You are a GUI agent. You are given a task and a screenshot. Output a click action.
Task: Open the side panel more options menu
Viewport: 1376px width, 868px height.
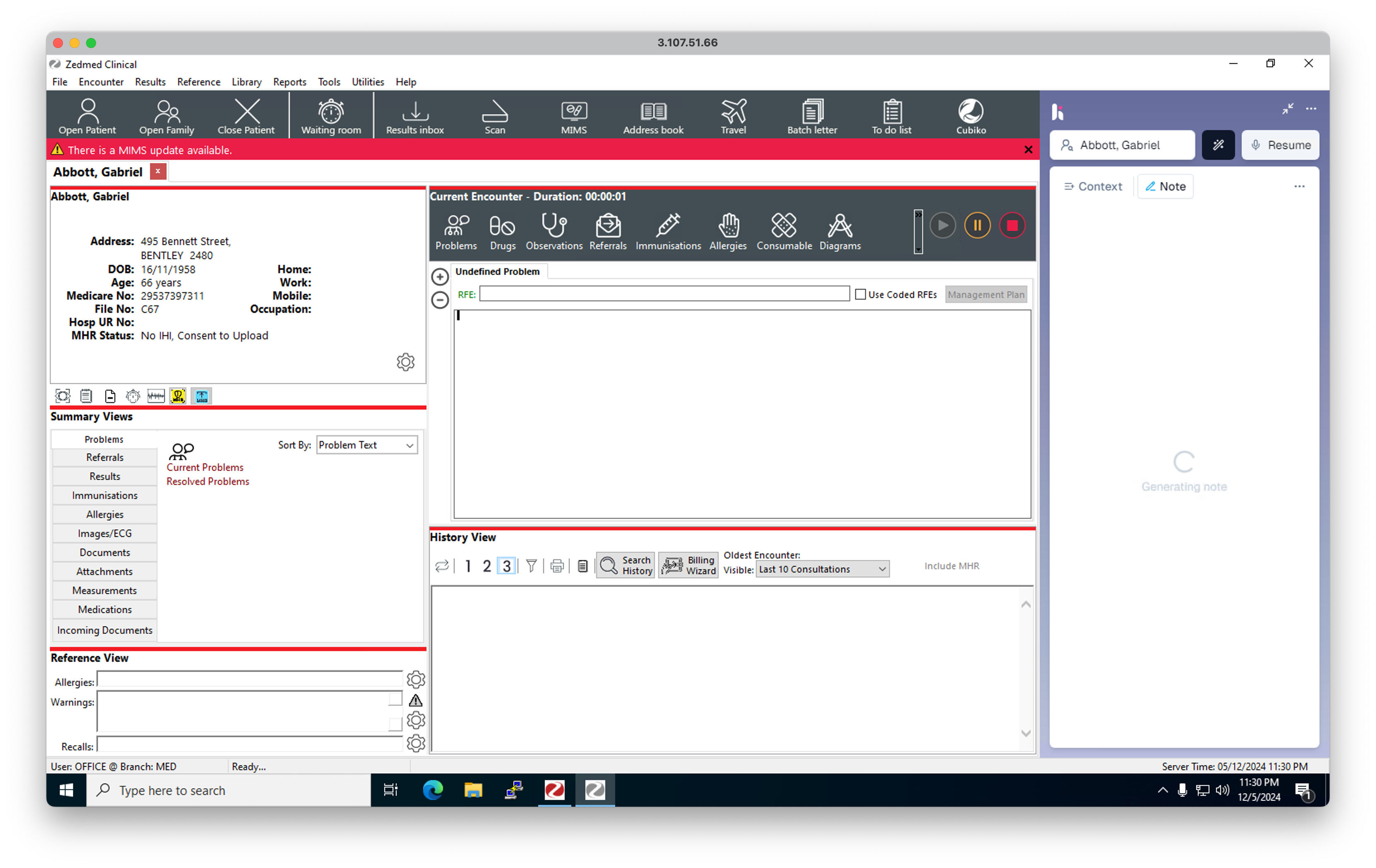click(1311, 108)
